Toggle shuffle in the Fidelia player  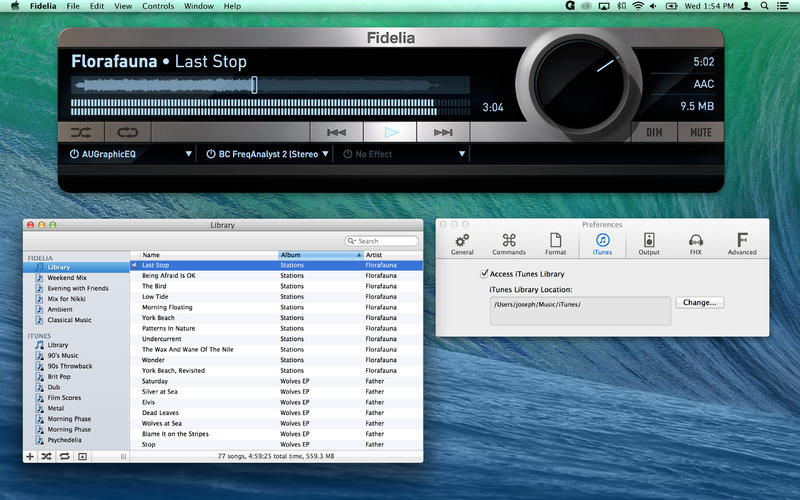(x=82, y=131)
